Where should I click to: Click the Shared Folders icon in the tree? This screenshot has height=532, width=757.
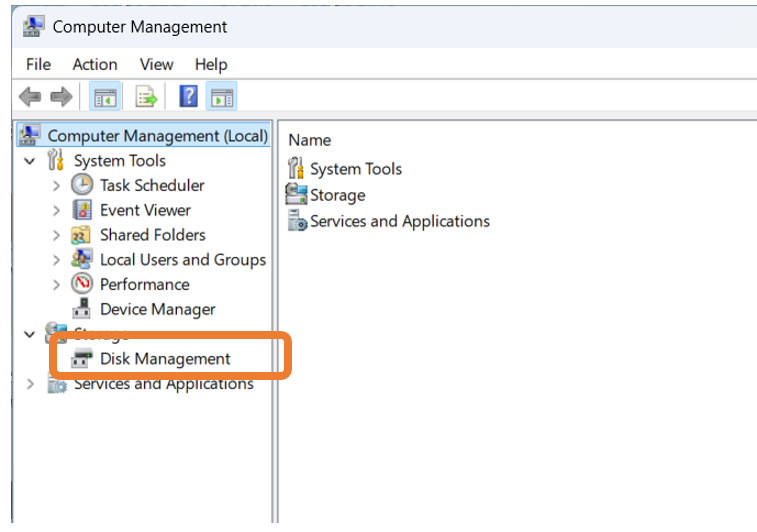82,235
